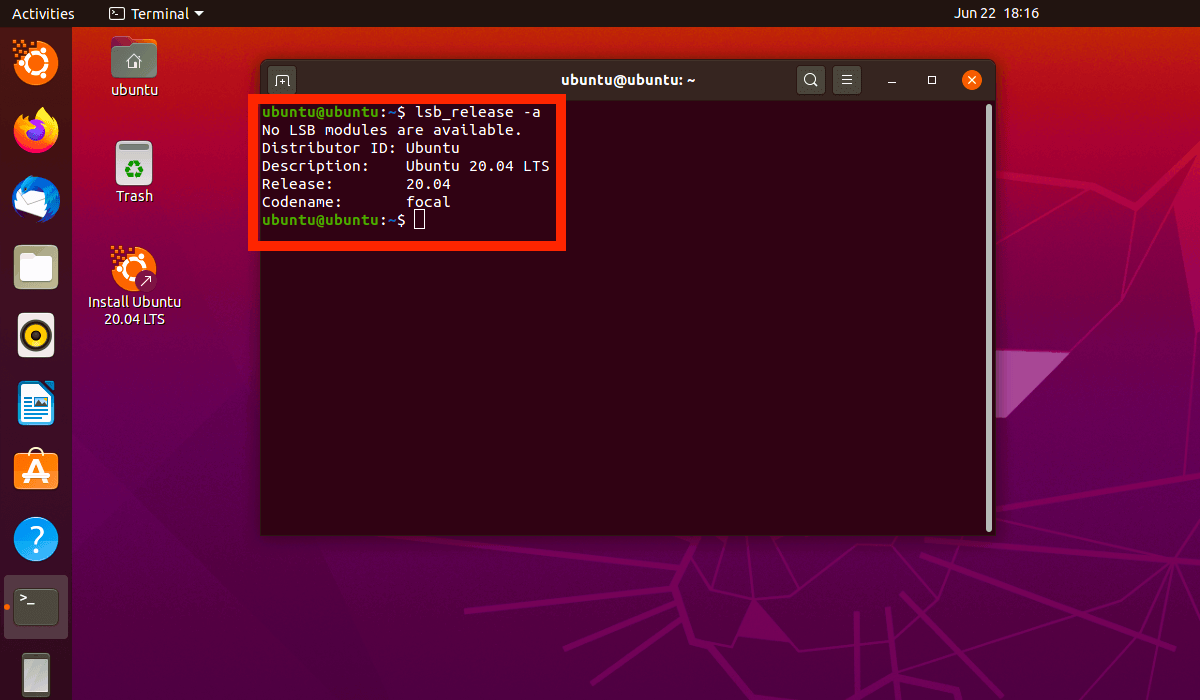This screenshot has height=700, width=1200.
Task: Click the terminal vertical scrollbar
Action: (x=988, y=317)
